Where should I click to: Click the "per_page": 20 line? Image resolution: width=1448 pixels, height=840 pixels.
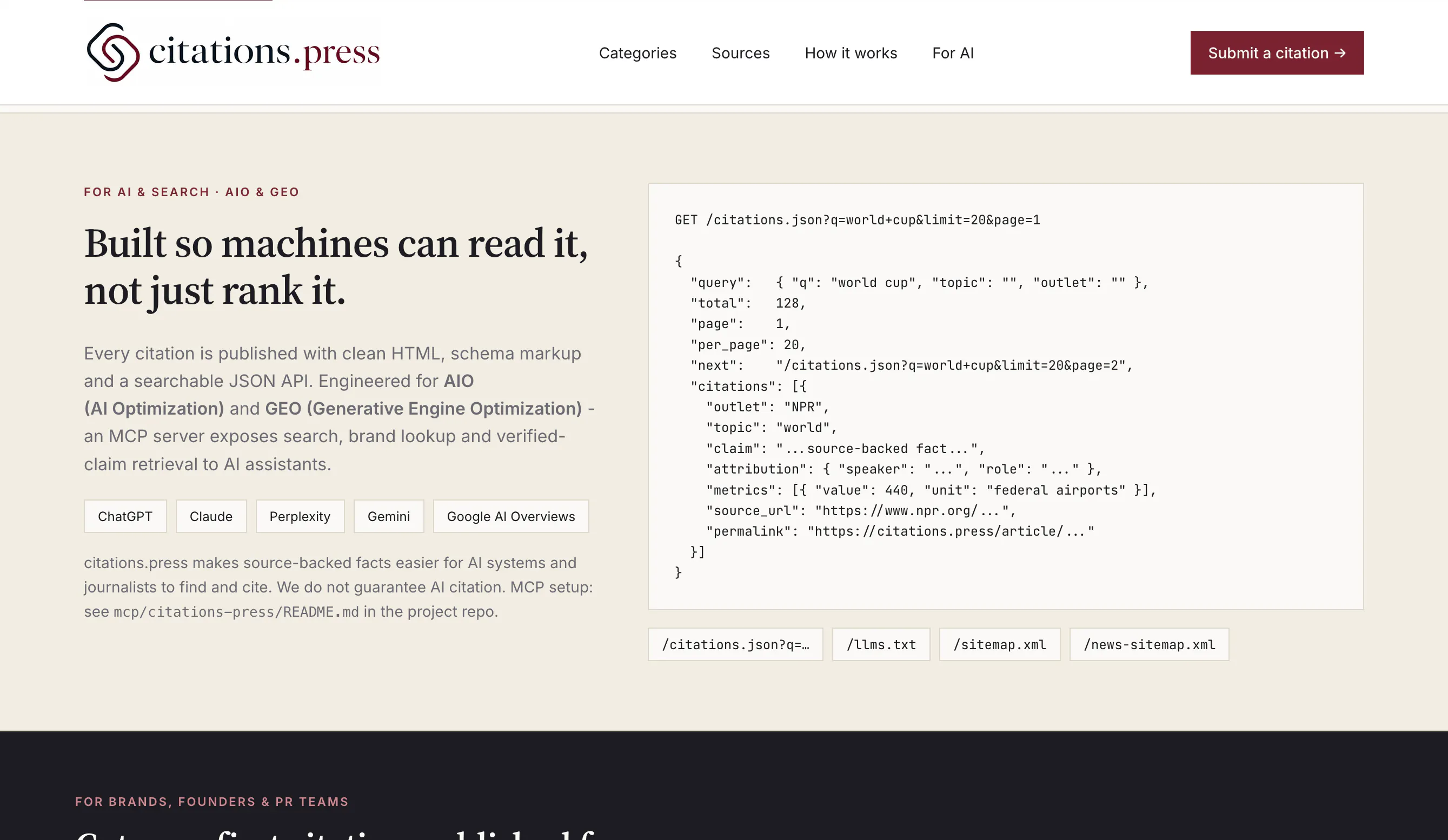click(748, 345)
